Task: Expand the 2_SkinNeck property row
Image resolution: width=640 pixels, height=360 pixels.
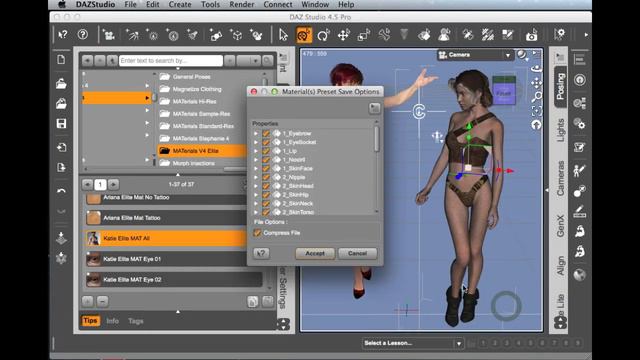Action: coord(256,203)
